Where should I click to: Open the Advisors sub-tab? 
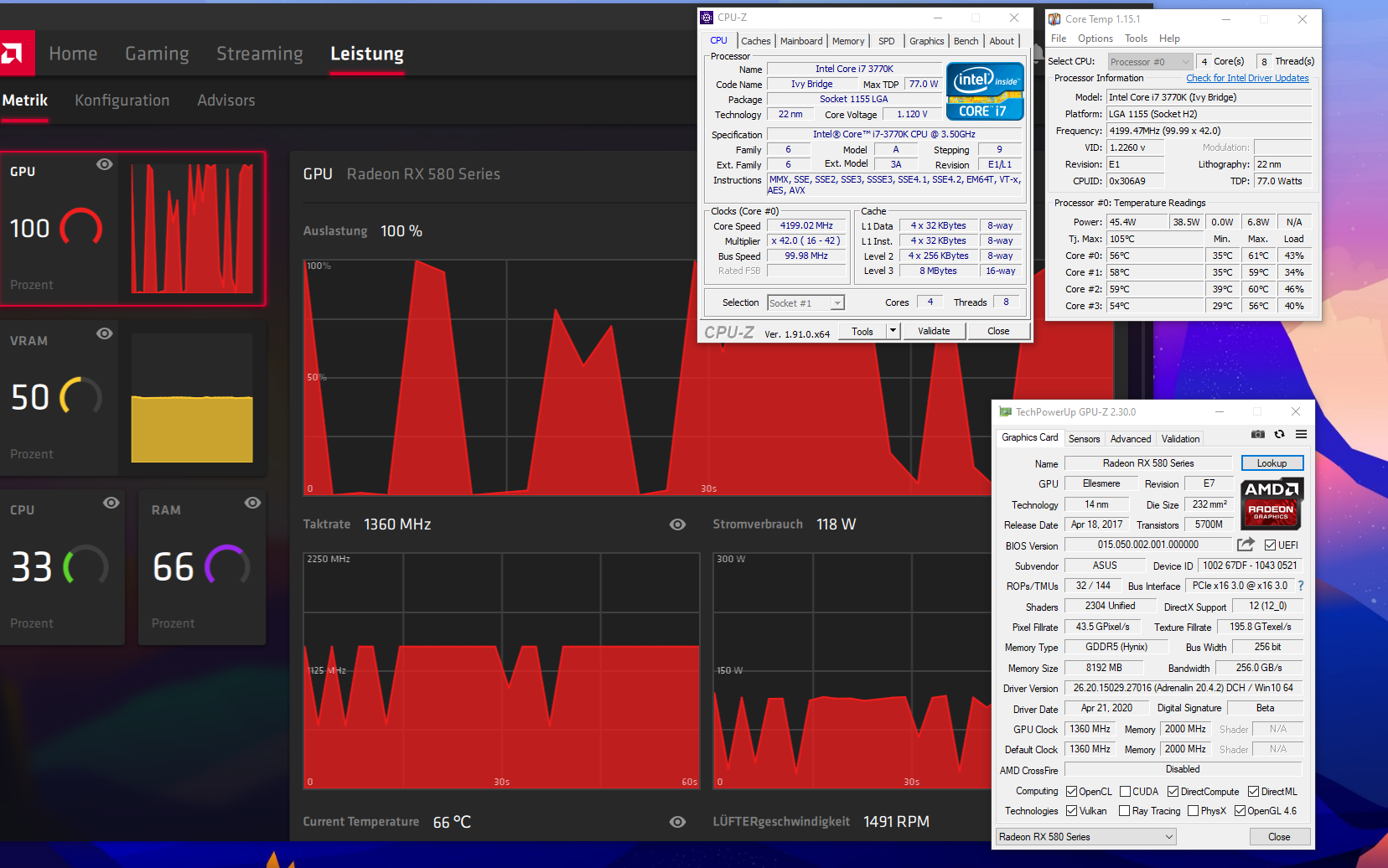226,101
